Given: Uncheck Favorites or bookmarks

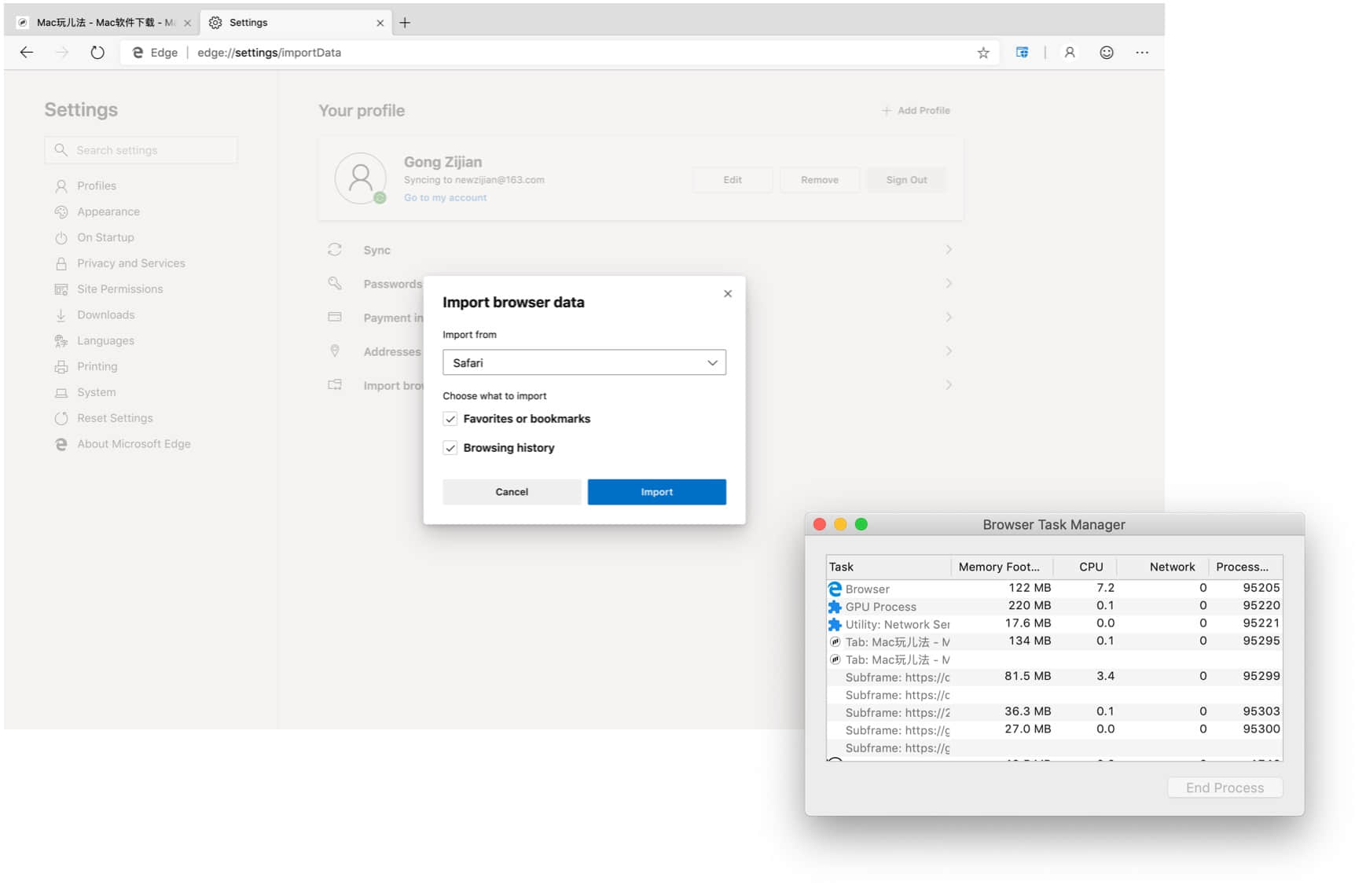Looking at the screenshot, I should point(450,419).
